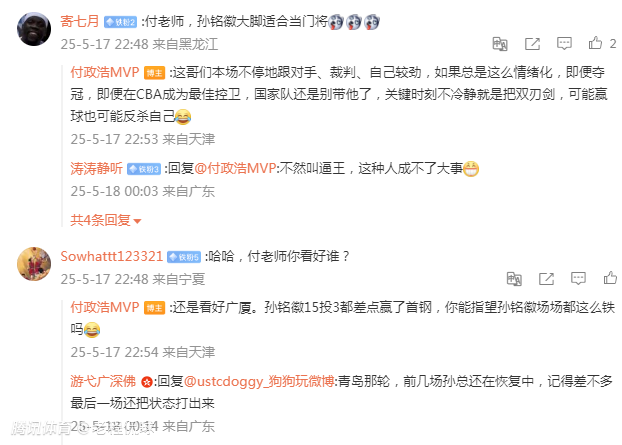Open reply box on 寄七月's comment

(564, 44)
